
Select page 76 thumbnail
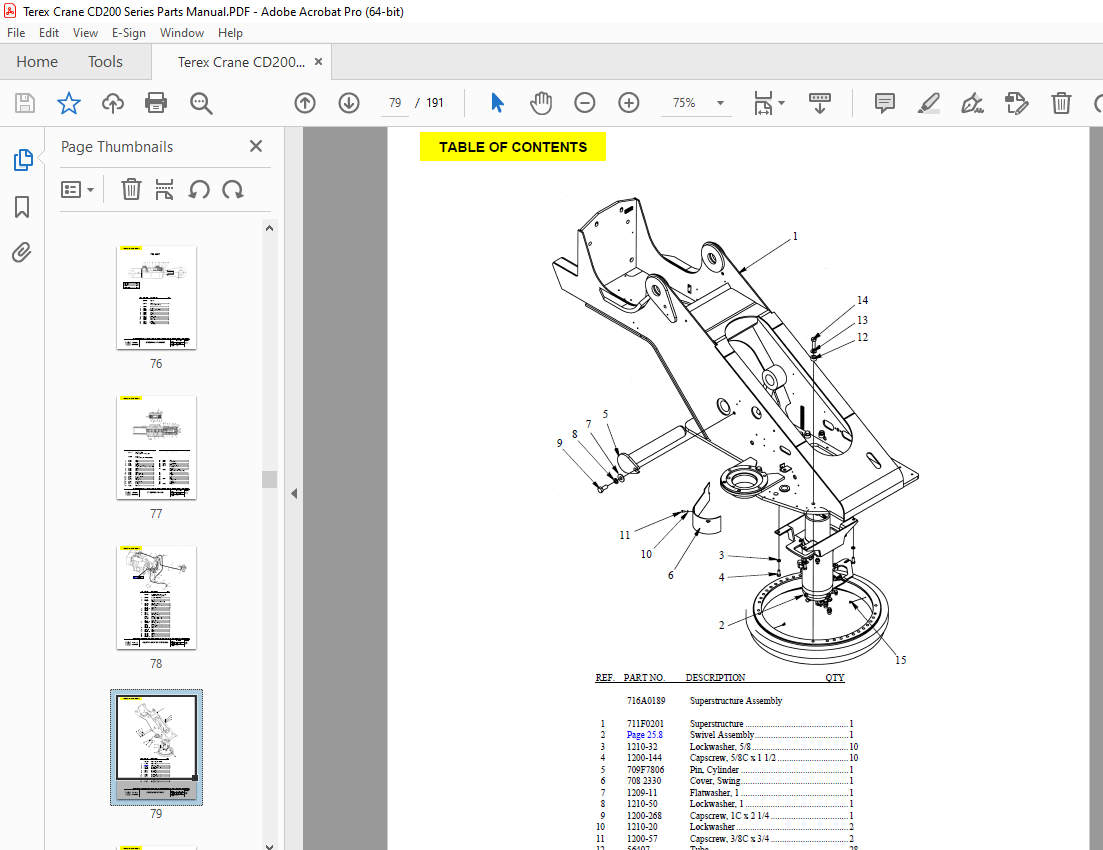pos(156,298)
